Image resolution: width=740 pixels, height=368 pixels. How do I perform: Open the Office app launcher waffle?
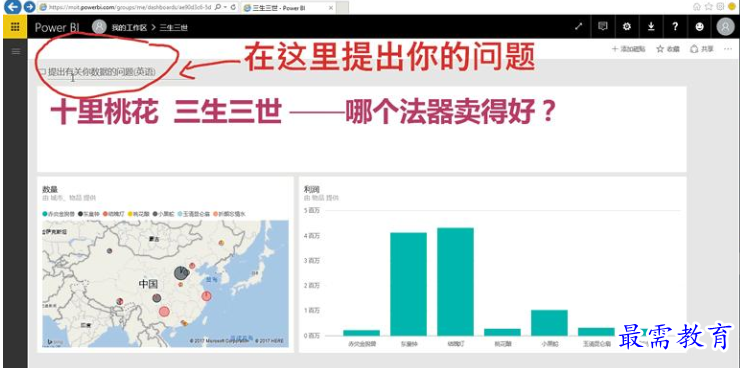pyautogui.click(x=15, y=27)
